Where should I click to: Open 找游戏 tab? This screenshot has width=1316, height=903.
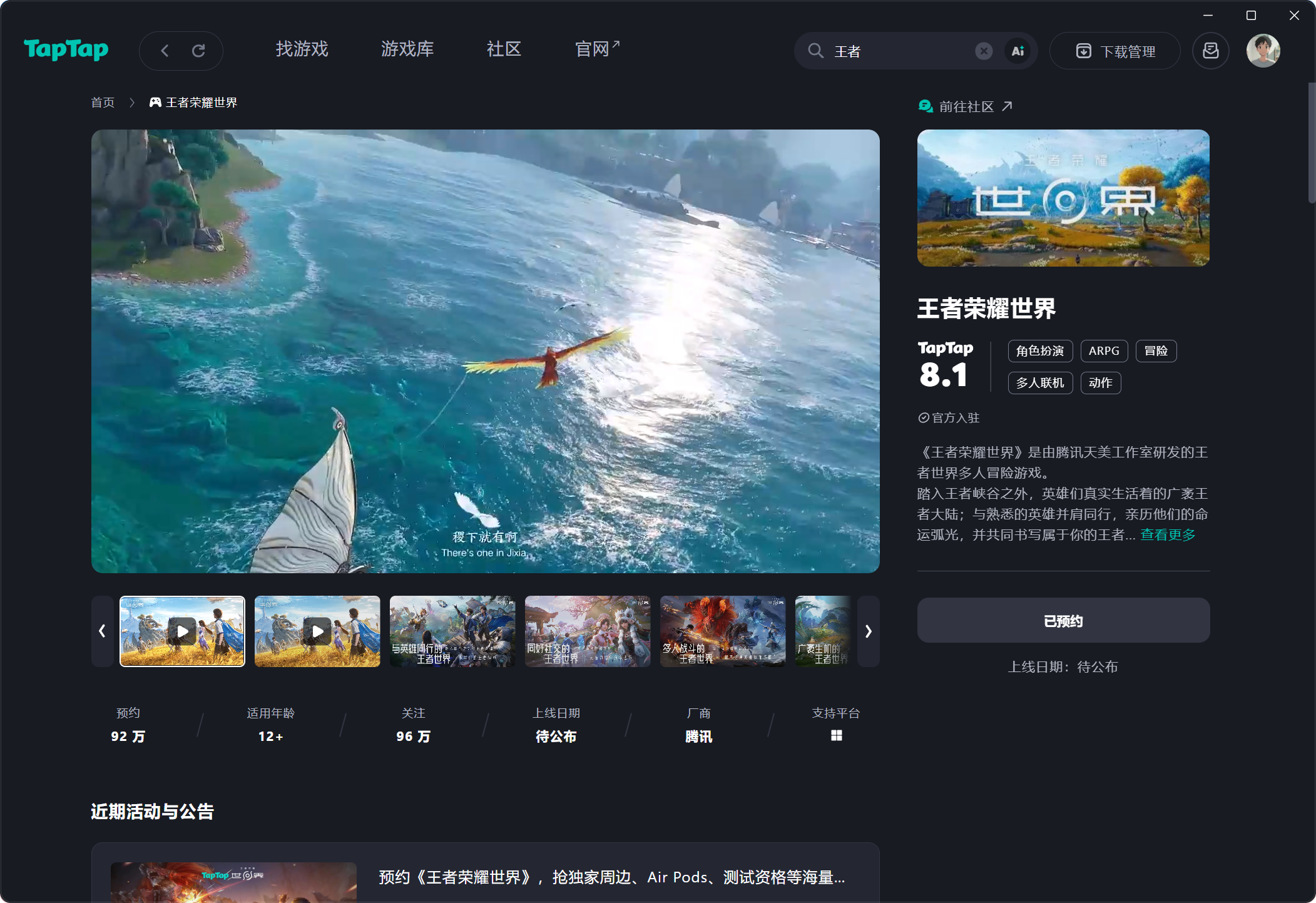[x=302, y=49]
